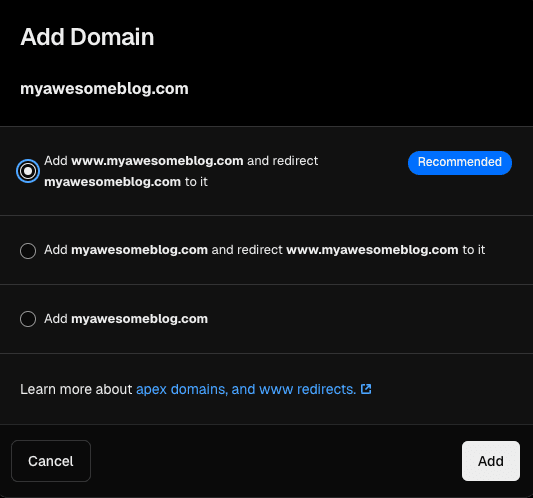533x498 pixels.
Task: Click the 'Add myawesomeblog.com and redirect www' label
Action: [x=264, y=250]
